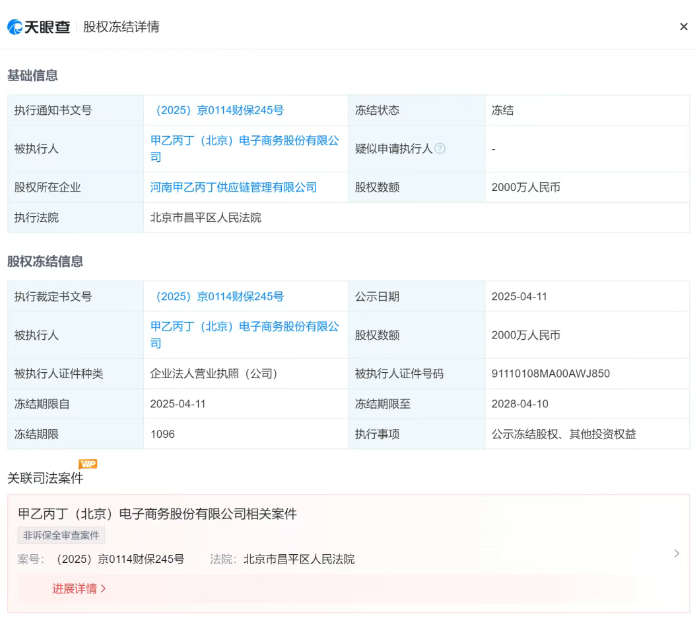Open 河南甲乙丙丁供应链管理有限公司 company link

tap(233, 187)
